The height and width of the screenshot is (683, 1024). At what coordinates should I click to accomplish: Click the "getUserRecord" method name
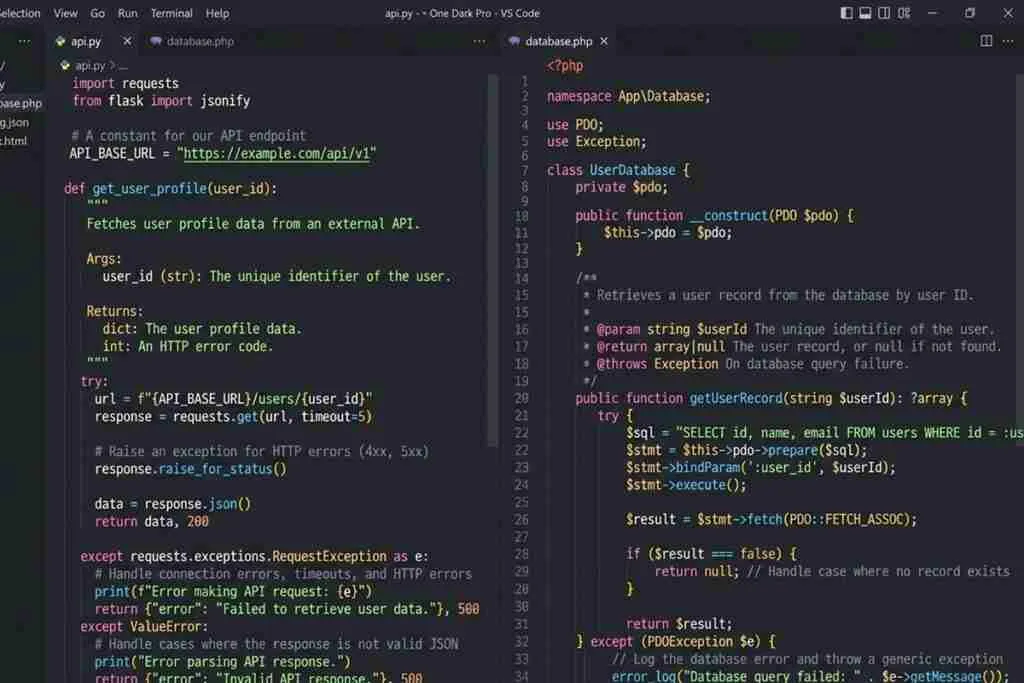click(735, 398)
